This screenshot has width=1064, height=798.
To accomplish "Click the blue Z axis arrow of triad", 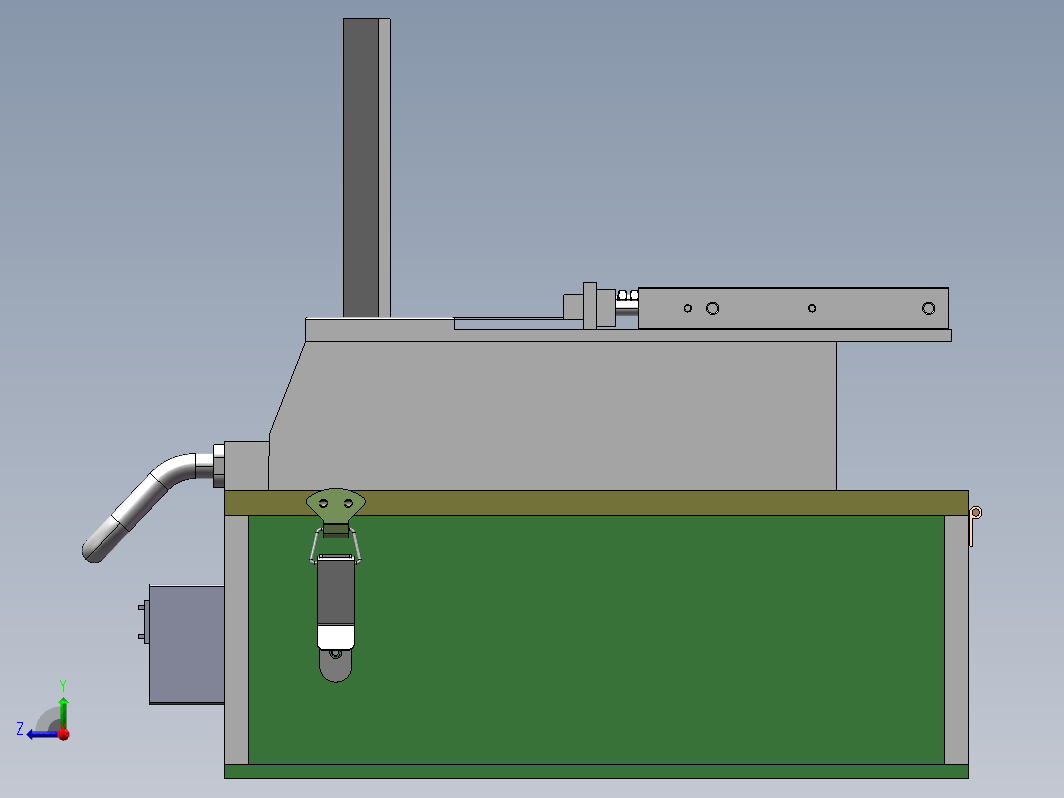I will coord(41,734).
